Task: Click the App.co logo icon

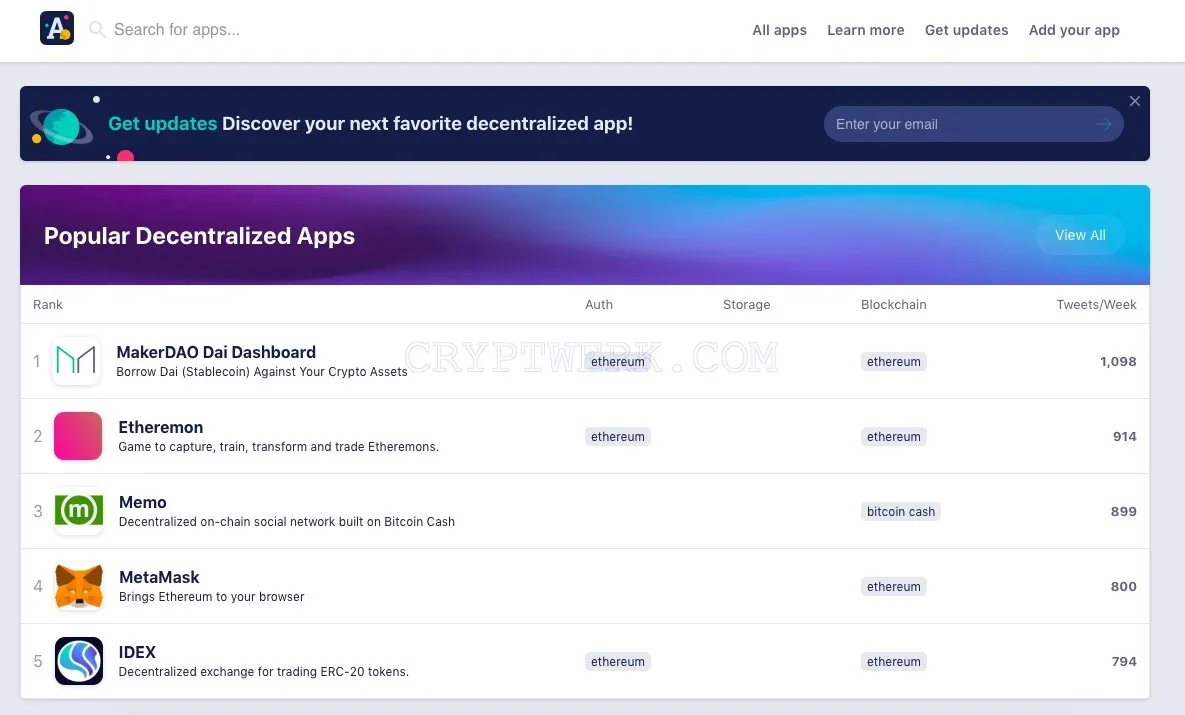Action: 57,29
